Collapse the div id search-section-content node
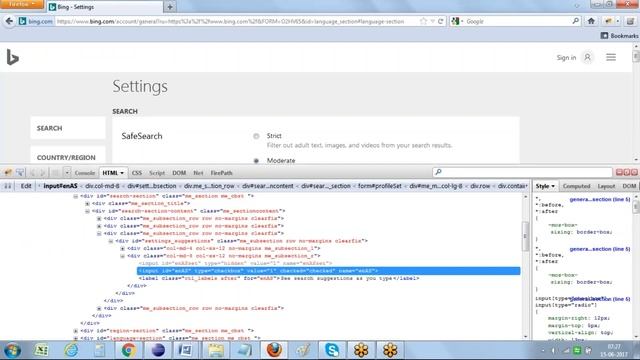The height and width of the screenshot is (360, 640). [x=87, y=211]
